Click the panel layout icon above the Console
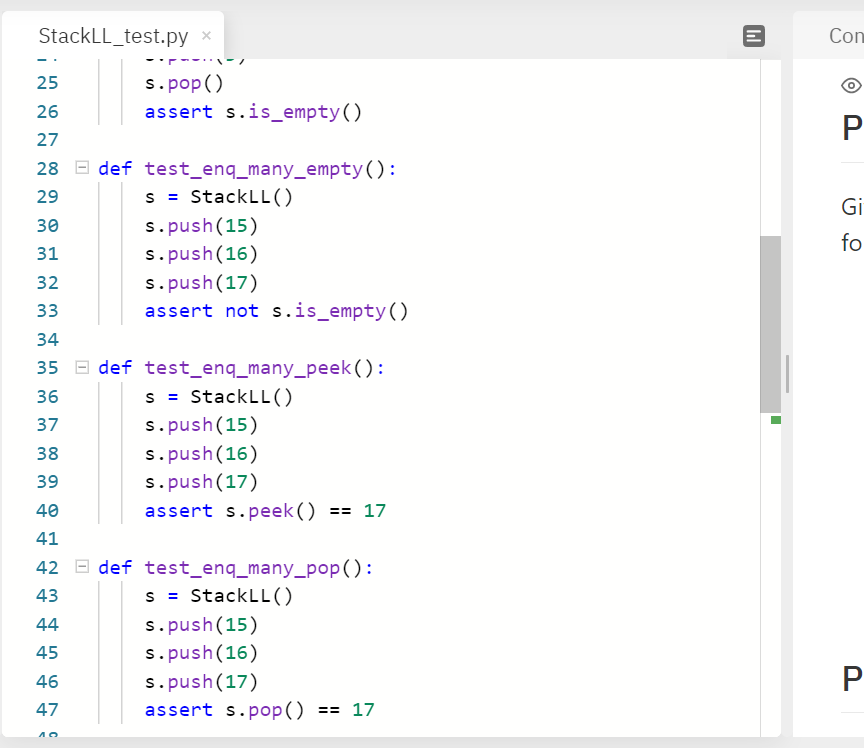864x748 pixels. [x=754, y=36]
